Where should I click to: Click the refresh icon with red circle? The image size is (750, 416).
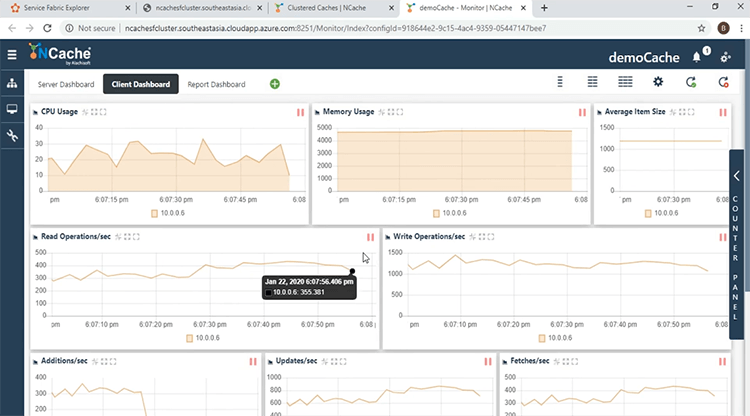point(724,82)
